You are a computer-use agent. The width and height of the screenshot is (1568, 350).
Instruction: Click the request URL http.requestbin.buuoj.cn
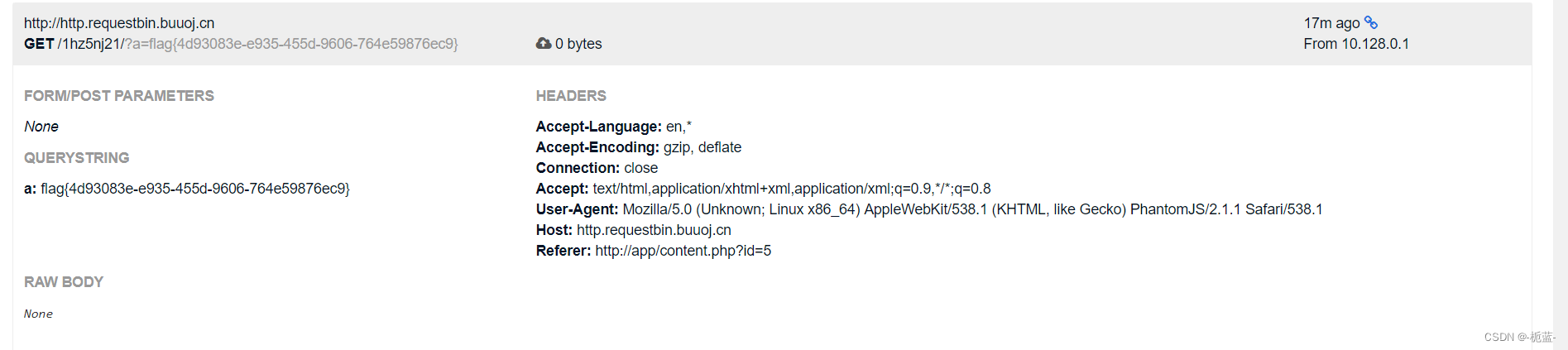119,23
